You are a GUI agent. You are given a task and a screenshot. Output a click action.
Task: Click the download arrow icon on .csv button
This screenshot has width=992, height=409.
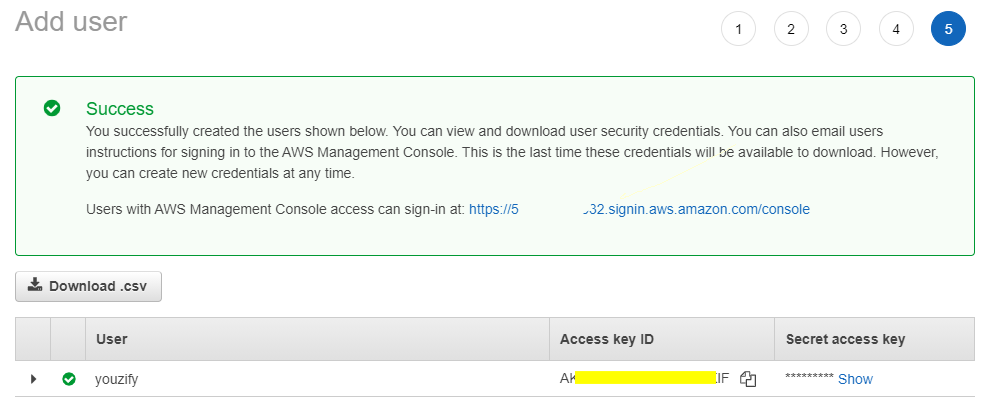(x=35, y=286)
